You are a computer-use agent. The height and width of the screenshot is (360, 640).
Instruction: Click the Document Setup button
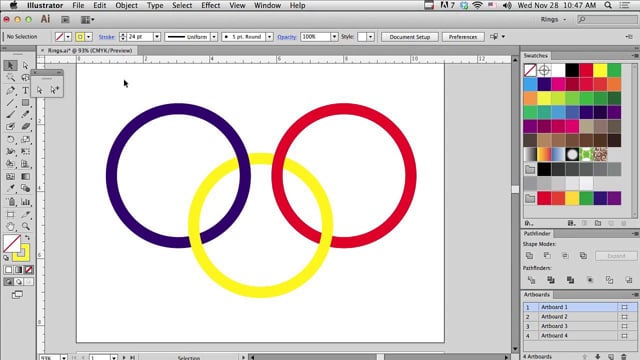coord(410,37)
